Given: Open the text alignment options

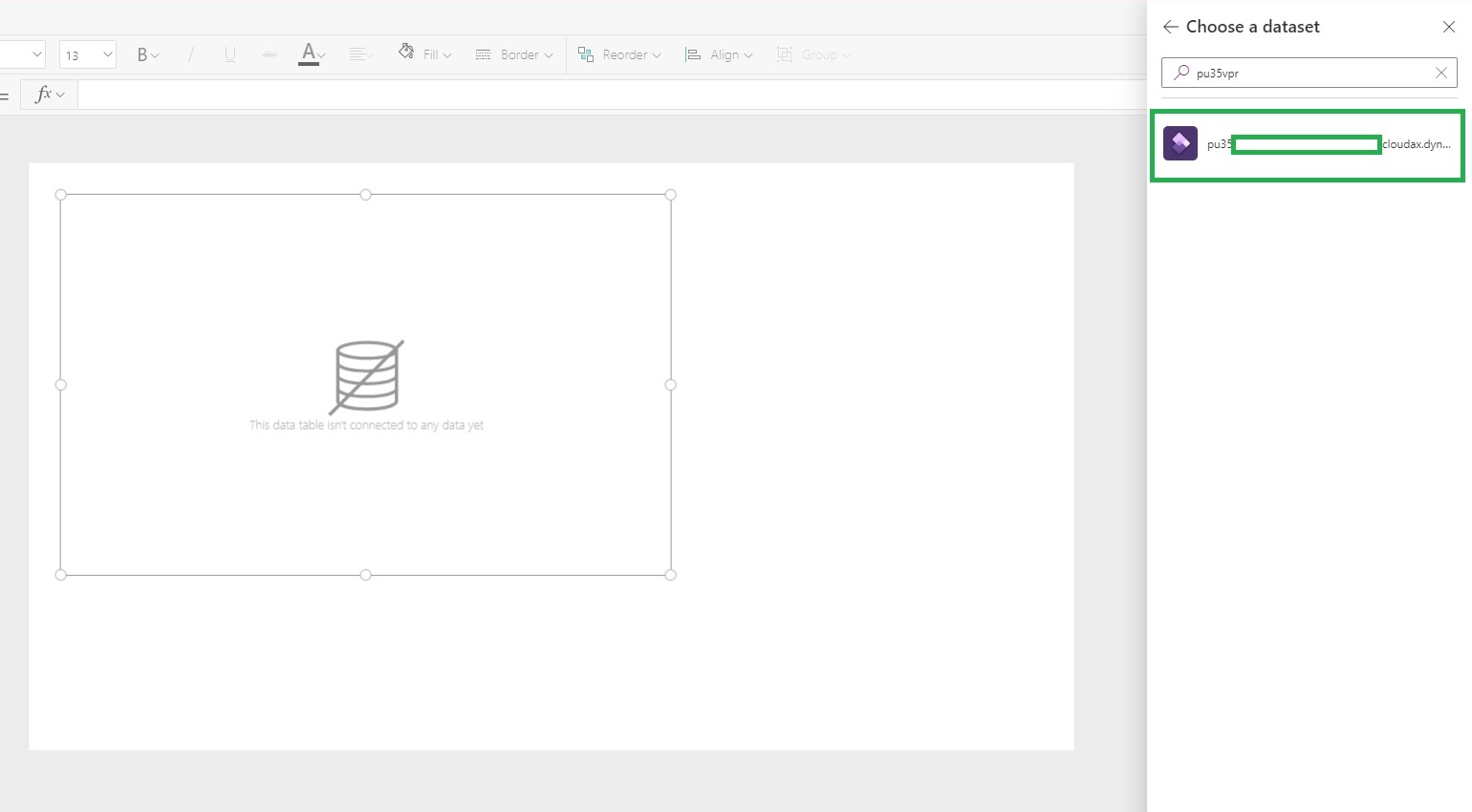Looking at the screenshot, I should tap(361, 55).
